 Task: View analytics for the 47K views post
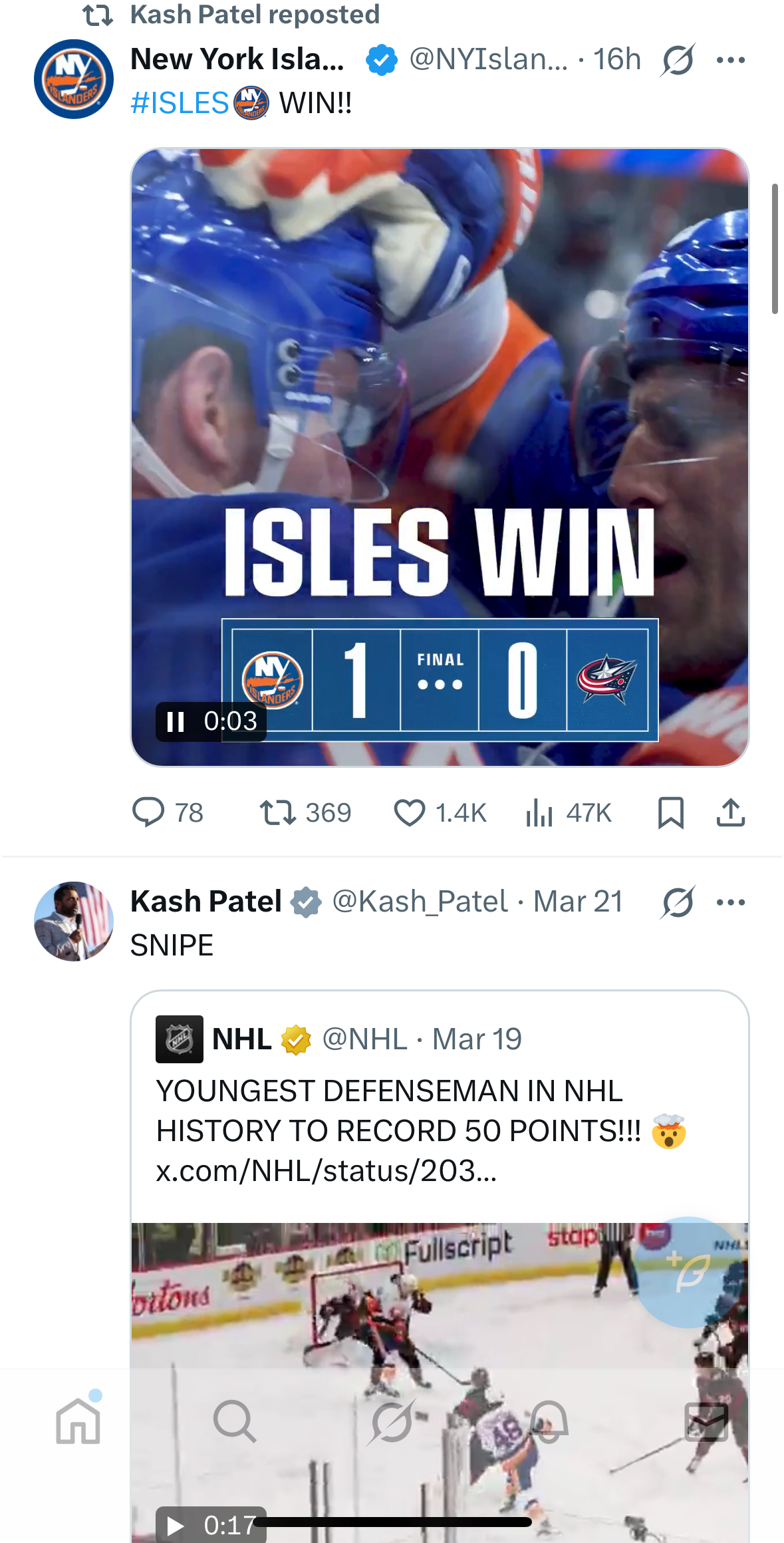[539, 812]
